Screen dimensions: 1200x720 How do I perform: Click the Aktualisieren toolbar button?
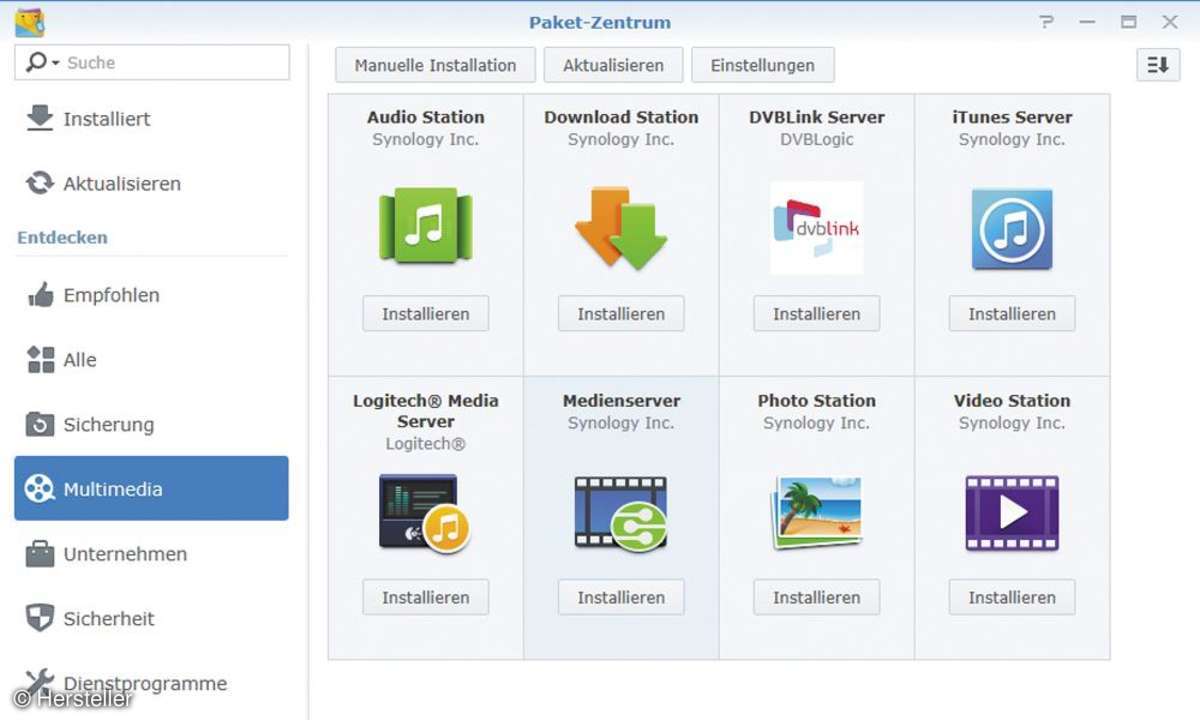pyautogui.click(x=613, y=65)
